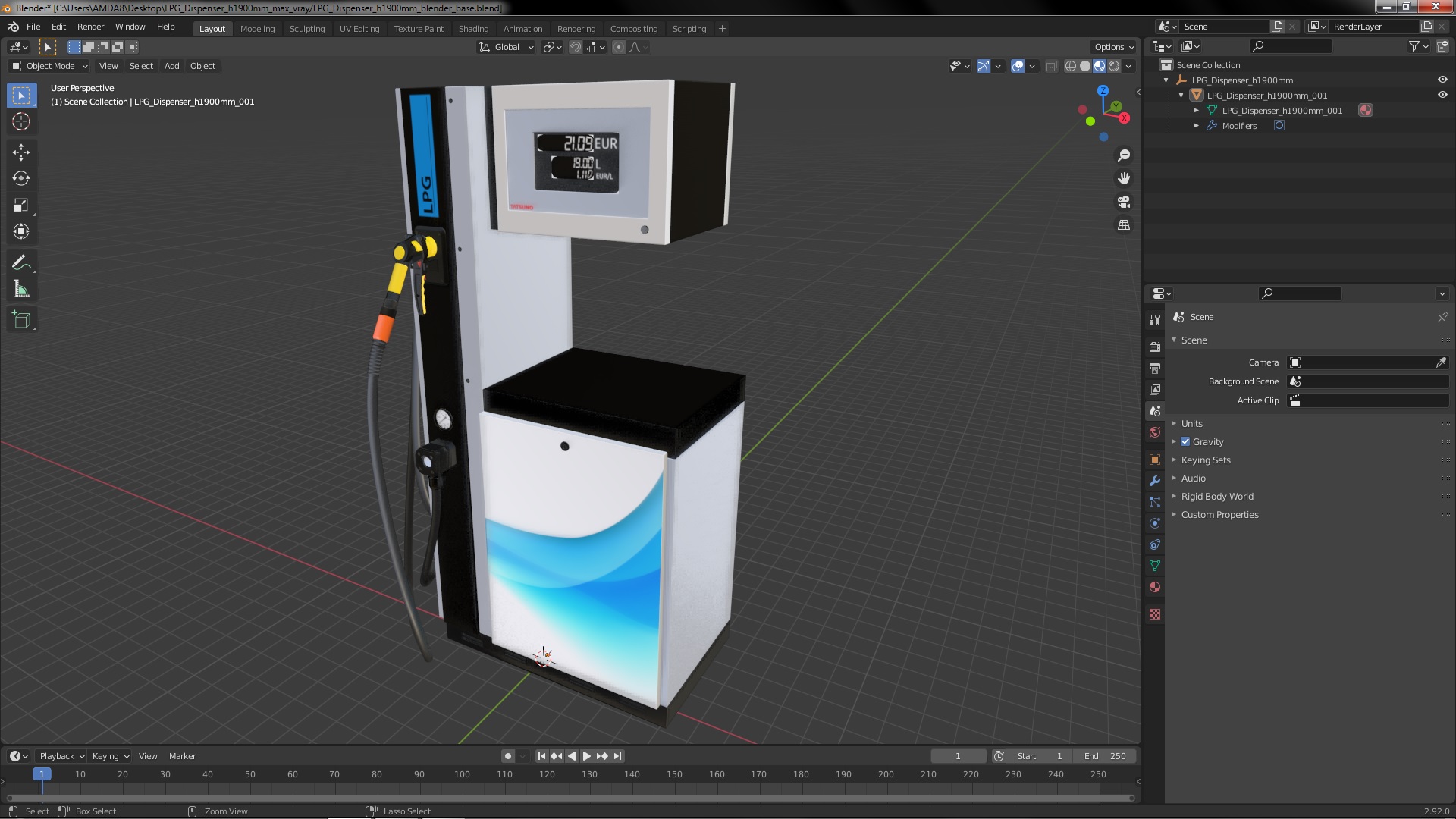This screenshot has width=1456, height=819.
Task: Expand the Modifiers tree item
Action: [x=1197, y=126]
